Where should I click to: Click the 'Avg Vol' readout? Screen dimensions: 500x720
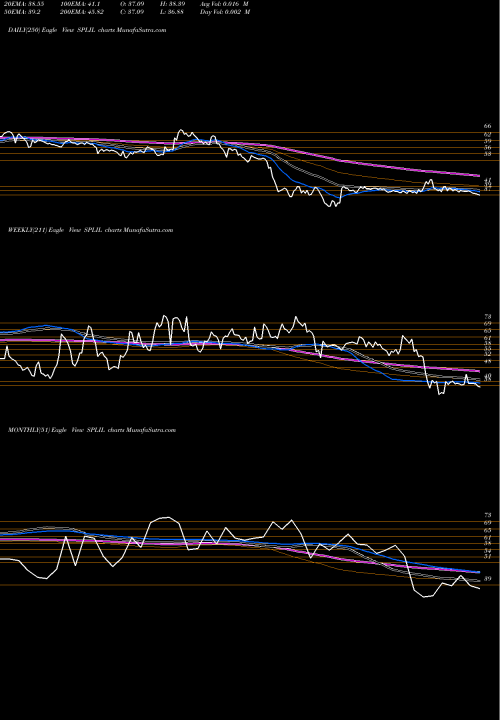[x=224, y=3]
